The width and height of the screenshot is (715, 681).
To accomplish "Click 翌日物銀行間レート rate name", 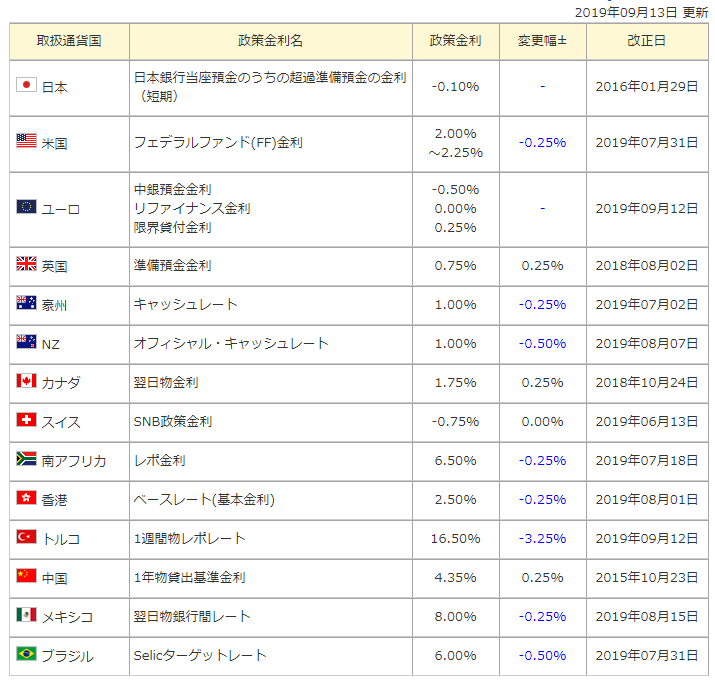I will point(192,617).
